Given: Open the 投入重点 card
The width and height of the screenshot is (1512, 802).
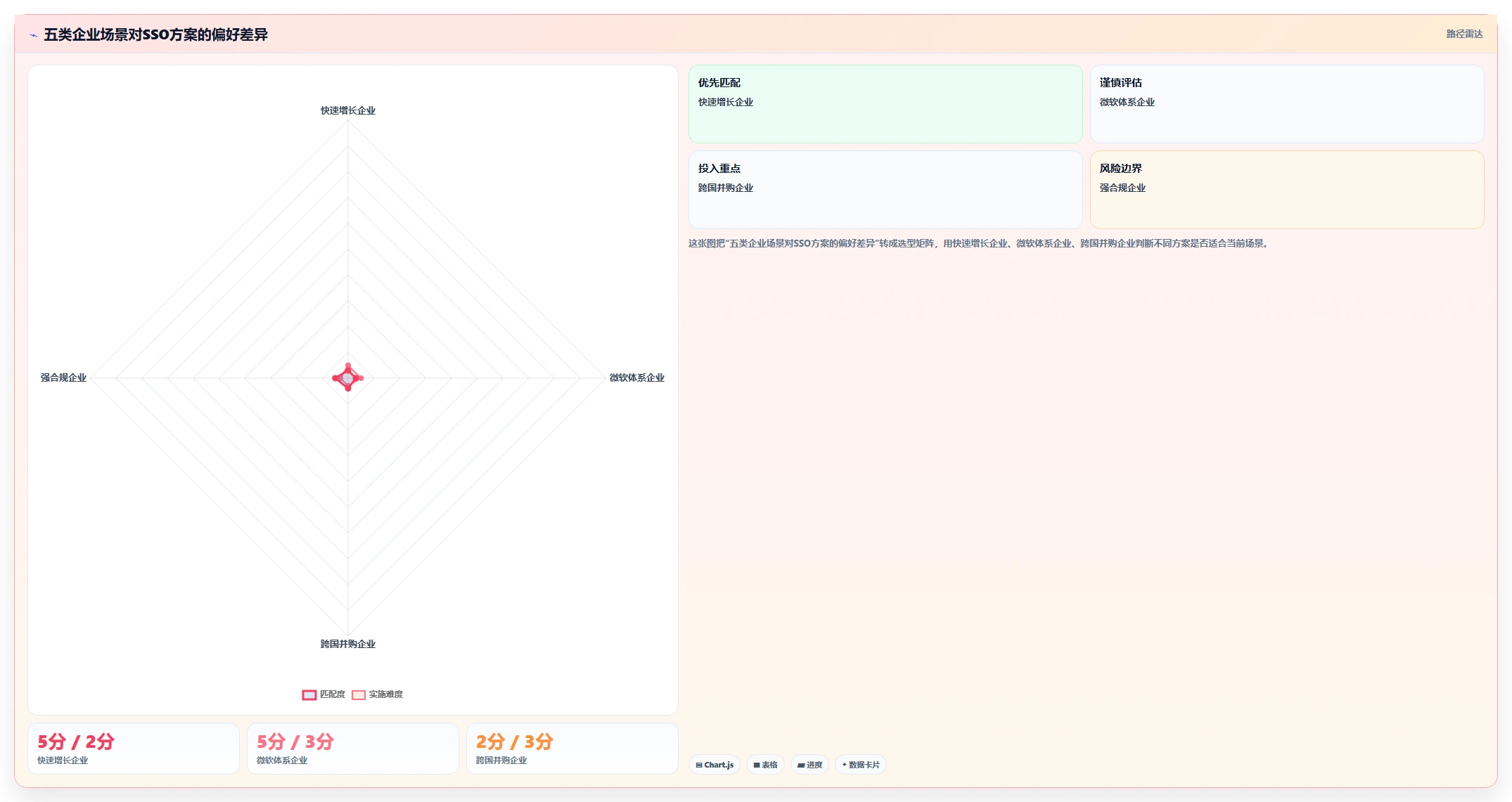Looking at the screenshot, I should [x=885, y=190].
